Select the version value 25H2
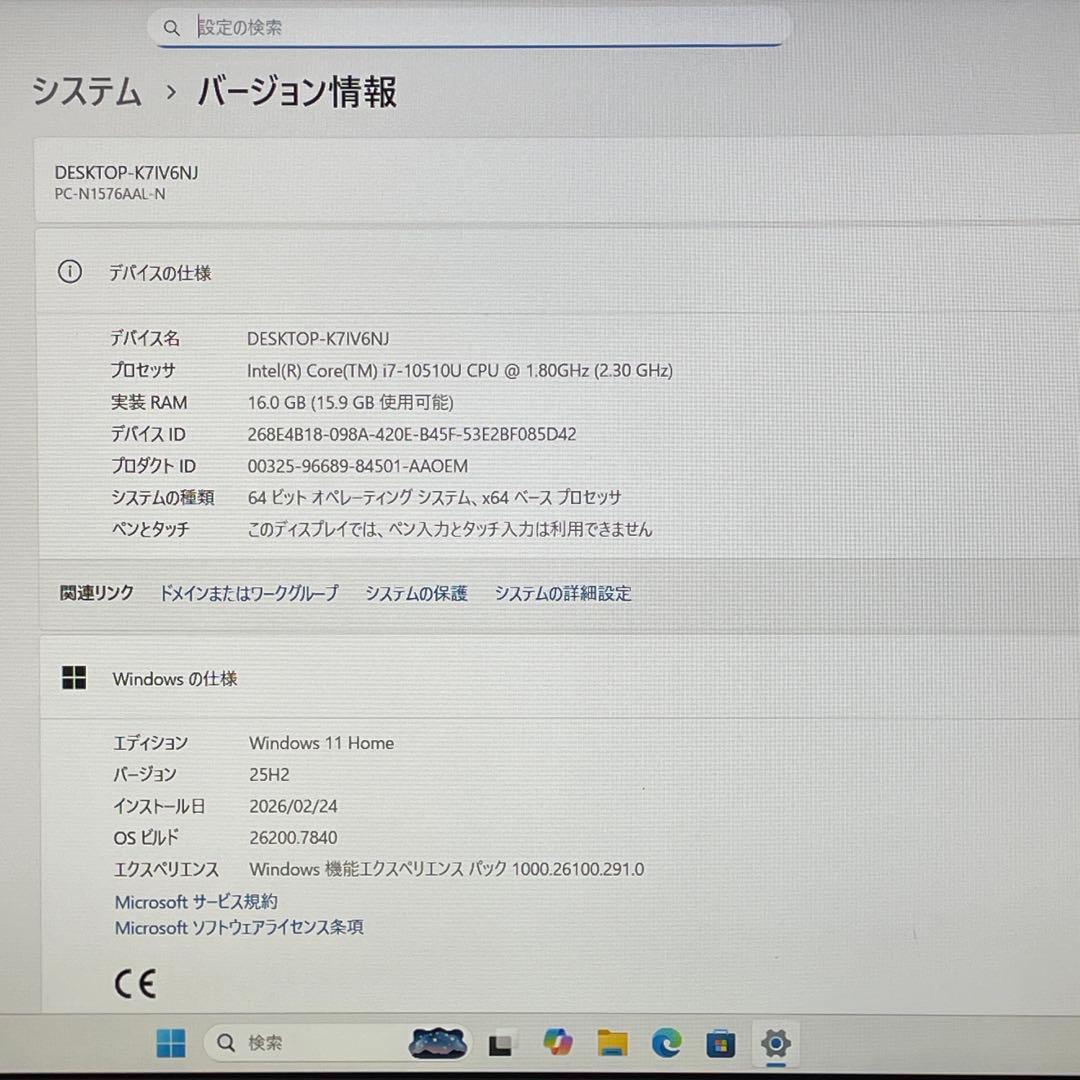The height and width of the screenshot is (1080, 1080). pos(269,774)
